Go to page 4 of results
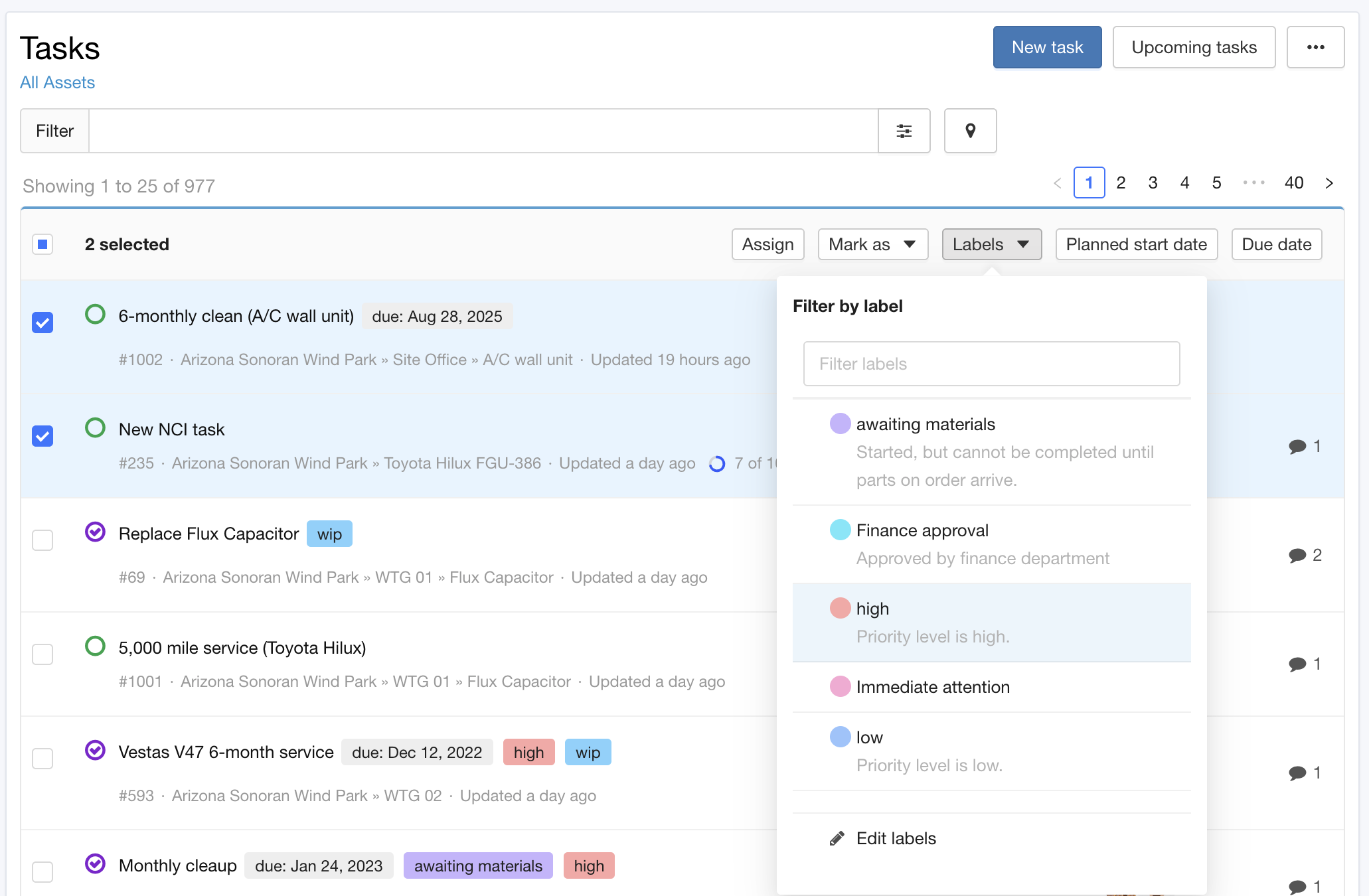1369x896 pixels. 1184,183
